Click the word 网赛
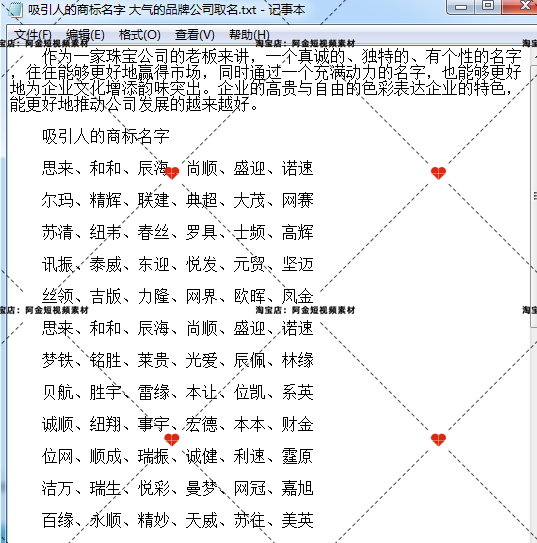 [x=297, y=200]
